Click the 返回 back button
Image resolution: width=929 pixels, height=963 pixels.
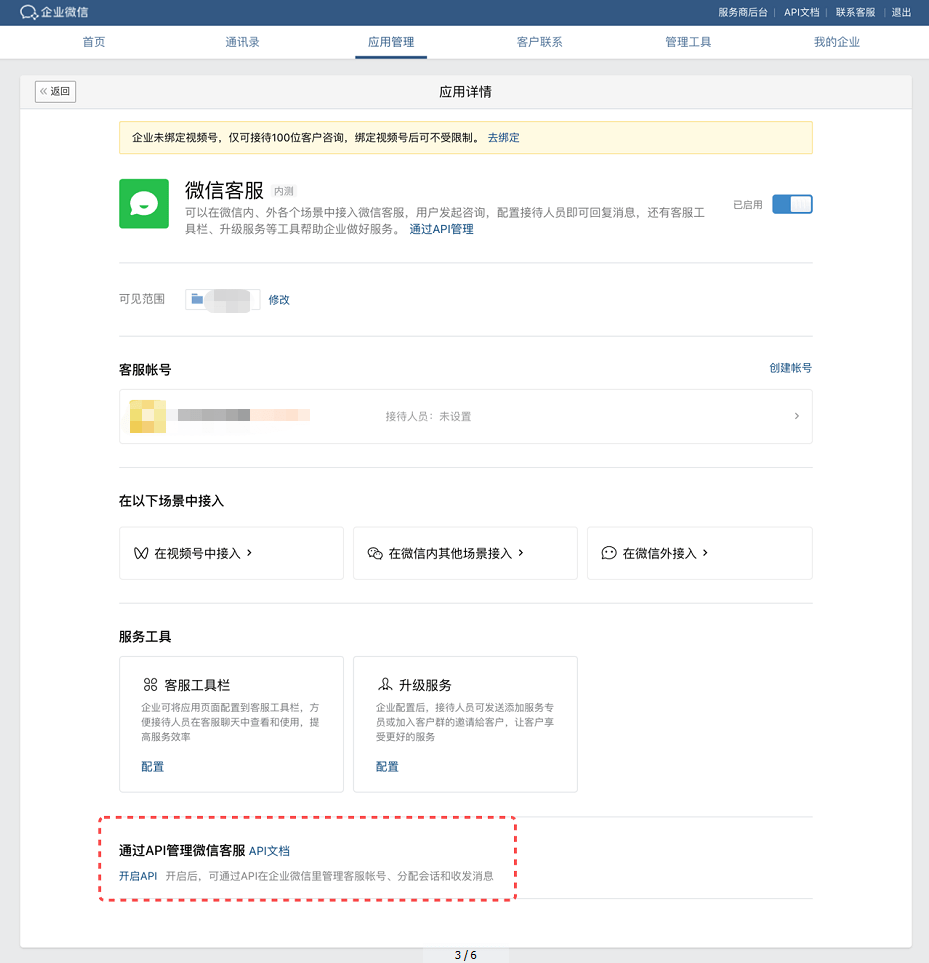55,92
